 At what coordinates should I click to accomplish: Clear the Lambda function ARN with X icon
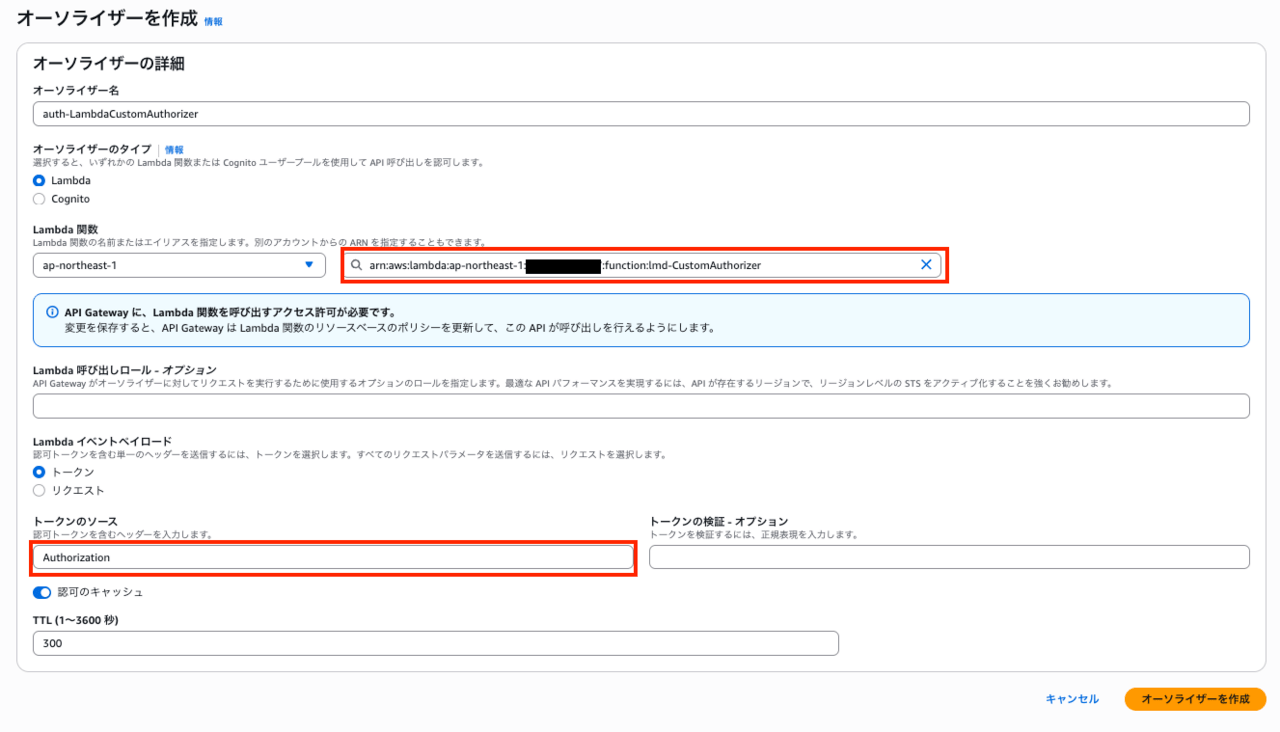pos(925,265)
